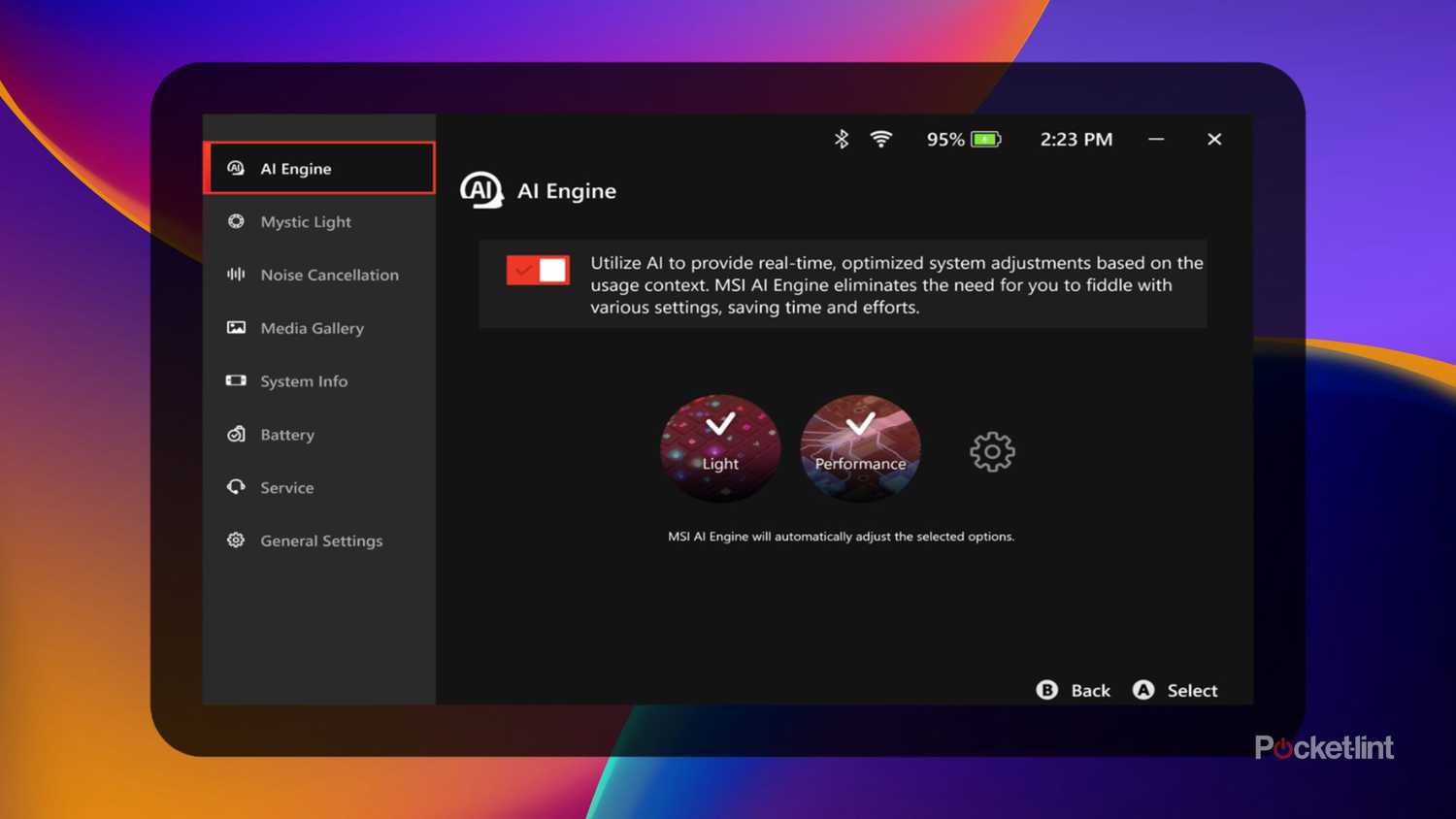Click the B button icon for Back
The image size is (1456, 819).
pos(1046,690)
